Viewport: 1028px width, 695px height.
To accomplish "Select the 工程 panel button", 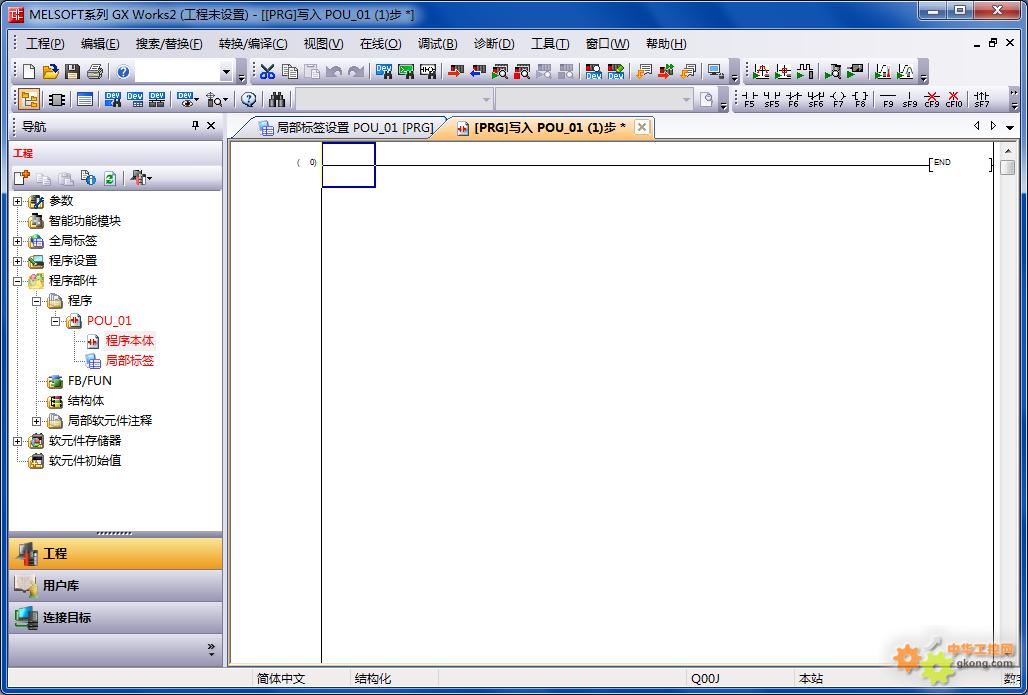I will pyautogui.click(x=115, y=553).
